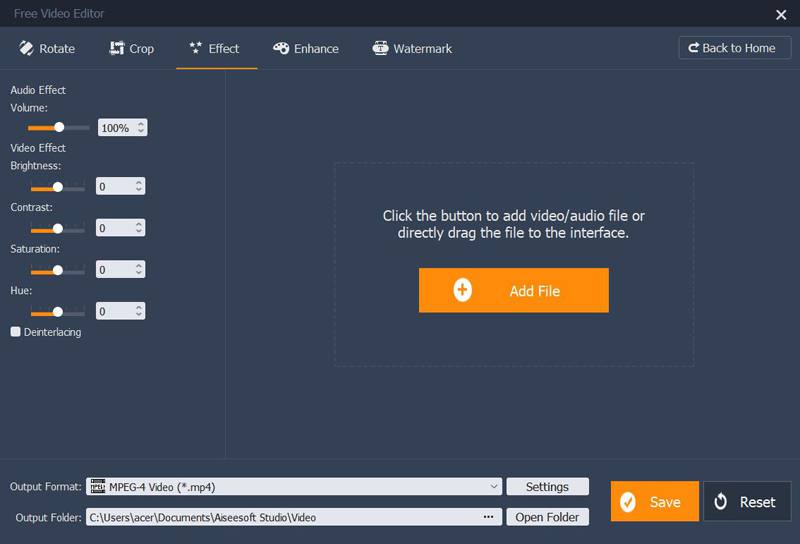
Task: Click the Watermark icon
Action: (380, 48)
